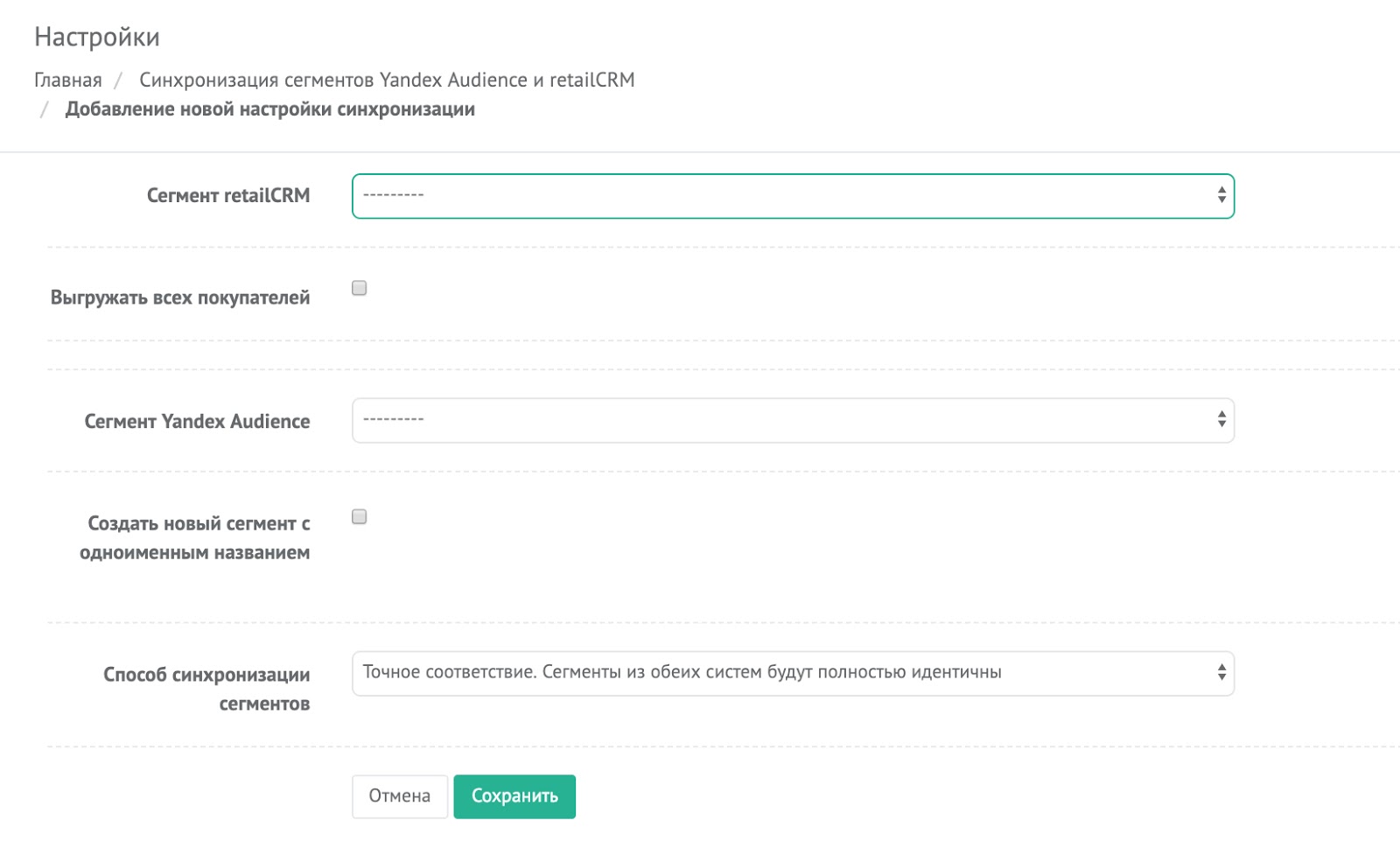Open the Сегмент Yandex Audience dropdown
This screenshot has height=841, width=1400.
(x=793, y=421)
